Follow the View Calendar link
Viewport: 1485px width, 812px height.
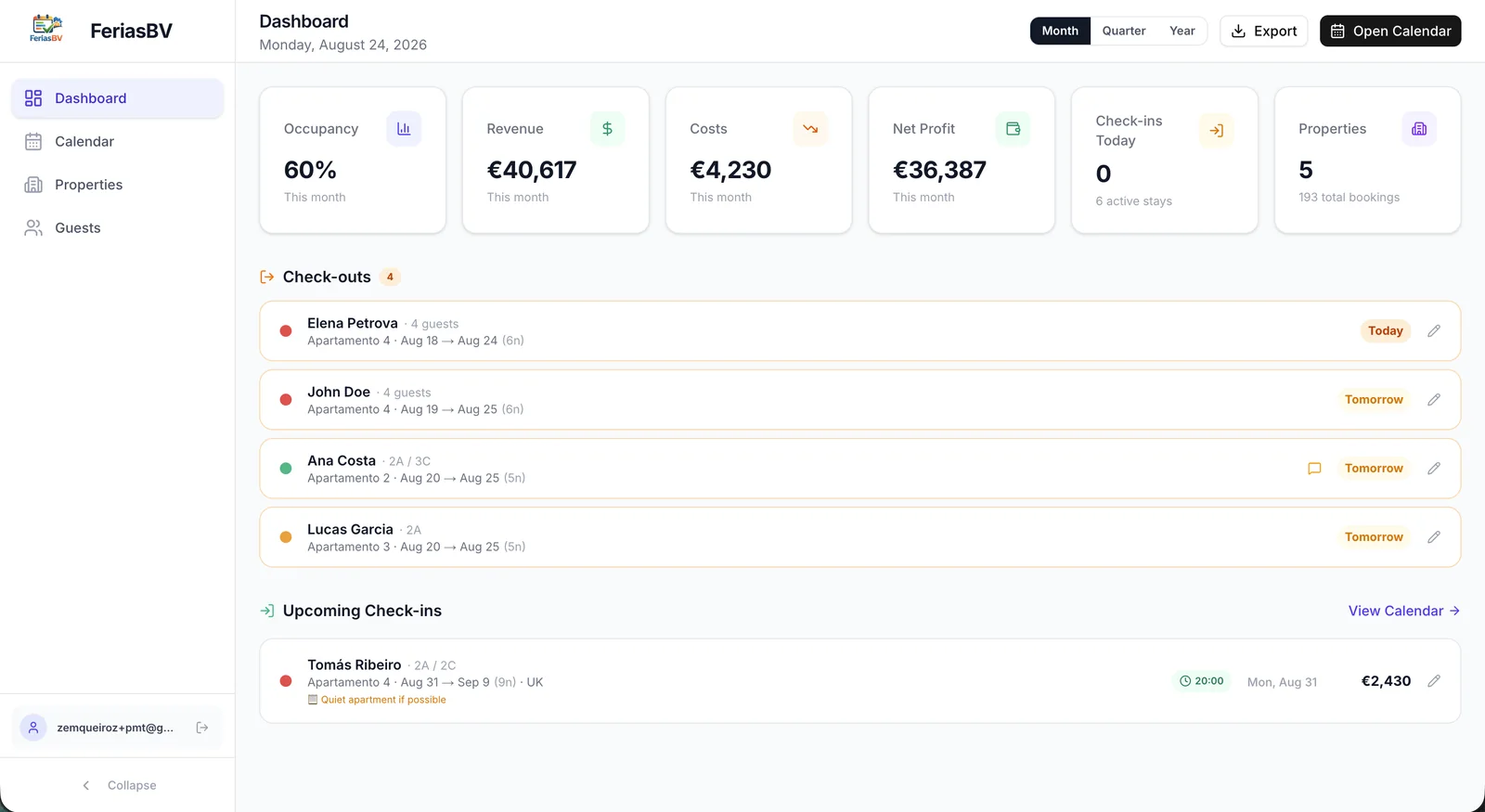pos(1404,611)
